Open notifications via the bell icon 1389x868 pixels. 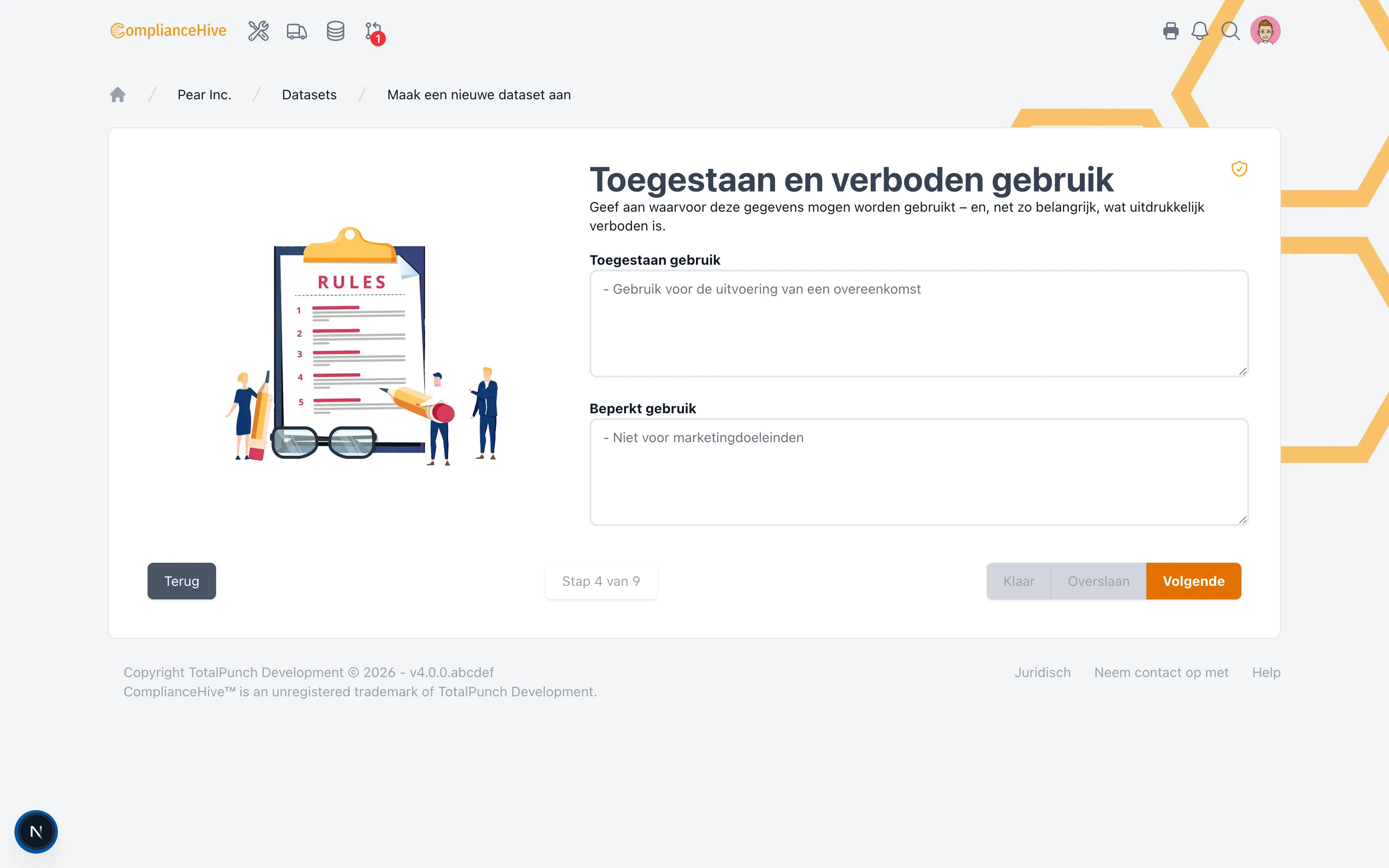(1200, 31)
